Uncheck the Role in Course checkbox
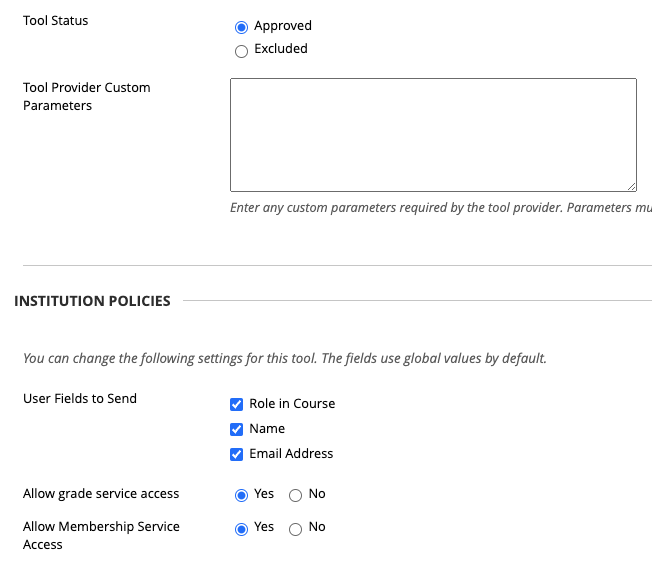This screenshot has width=652, height=574. (237, 404)
